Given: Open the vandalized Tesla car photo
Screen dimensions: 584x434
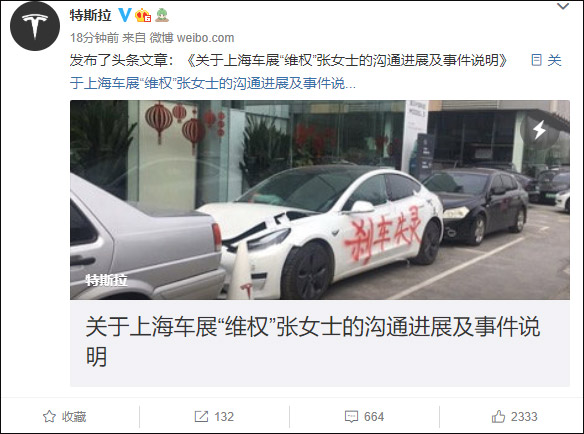Looking at the screenshot, I should tap(320, 200).
